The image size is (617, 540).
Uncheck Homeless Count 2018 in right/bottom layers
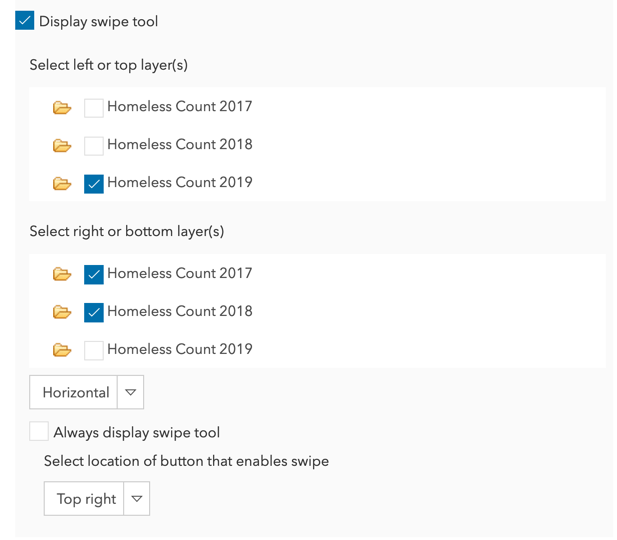tap(94, 312)
